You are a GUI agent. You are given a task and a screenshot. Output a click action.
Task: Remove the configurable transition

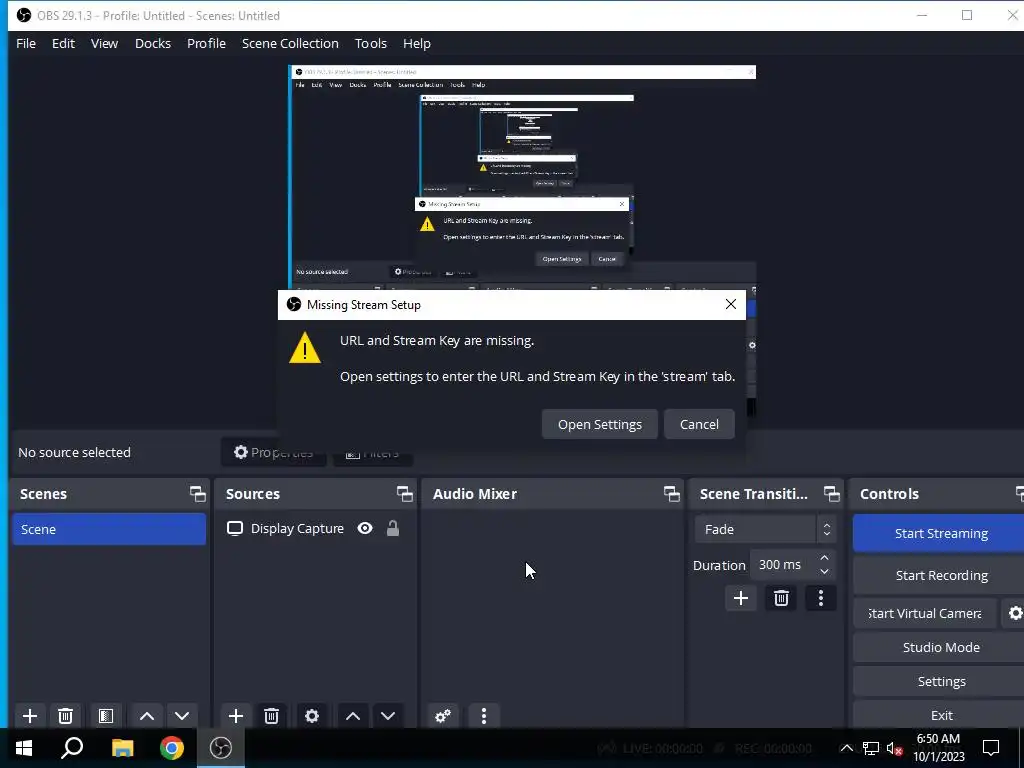(x=781, y=598)
